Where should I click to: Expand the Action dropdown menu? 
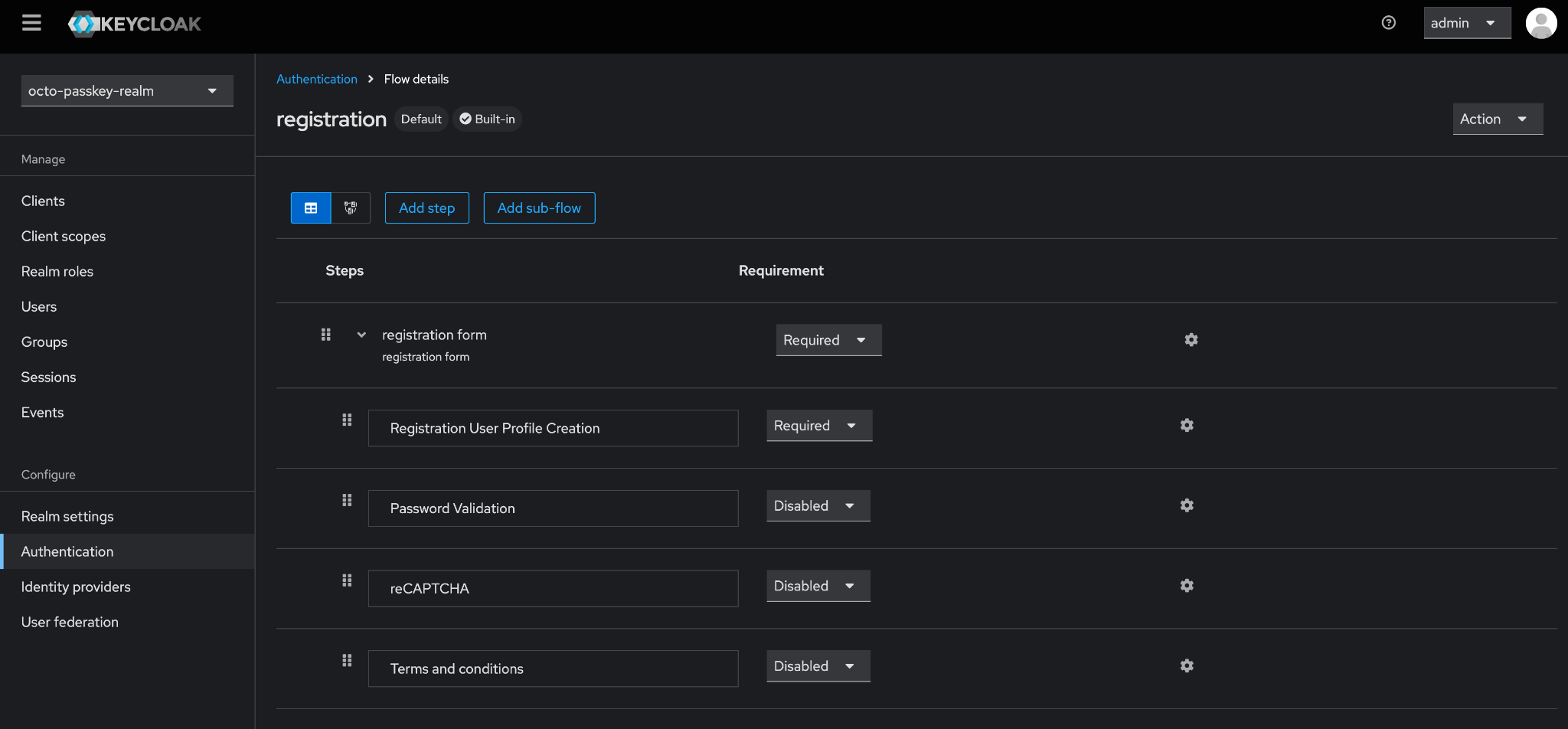[x=1497, y=119]
